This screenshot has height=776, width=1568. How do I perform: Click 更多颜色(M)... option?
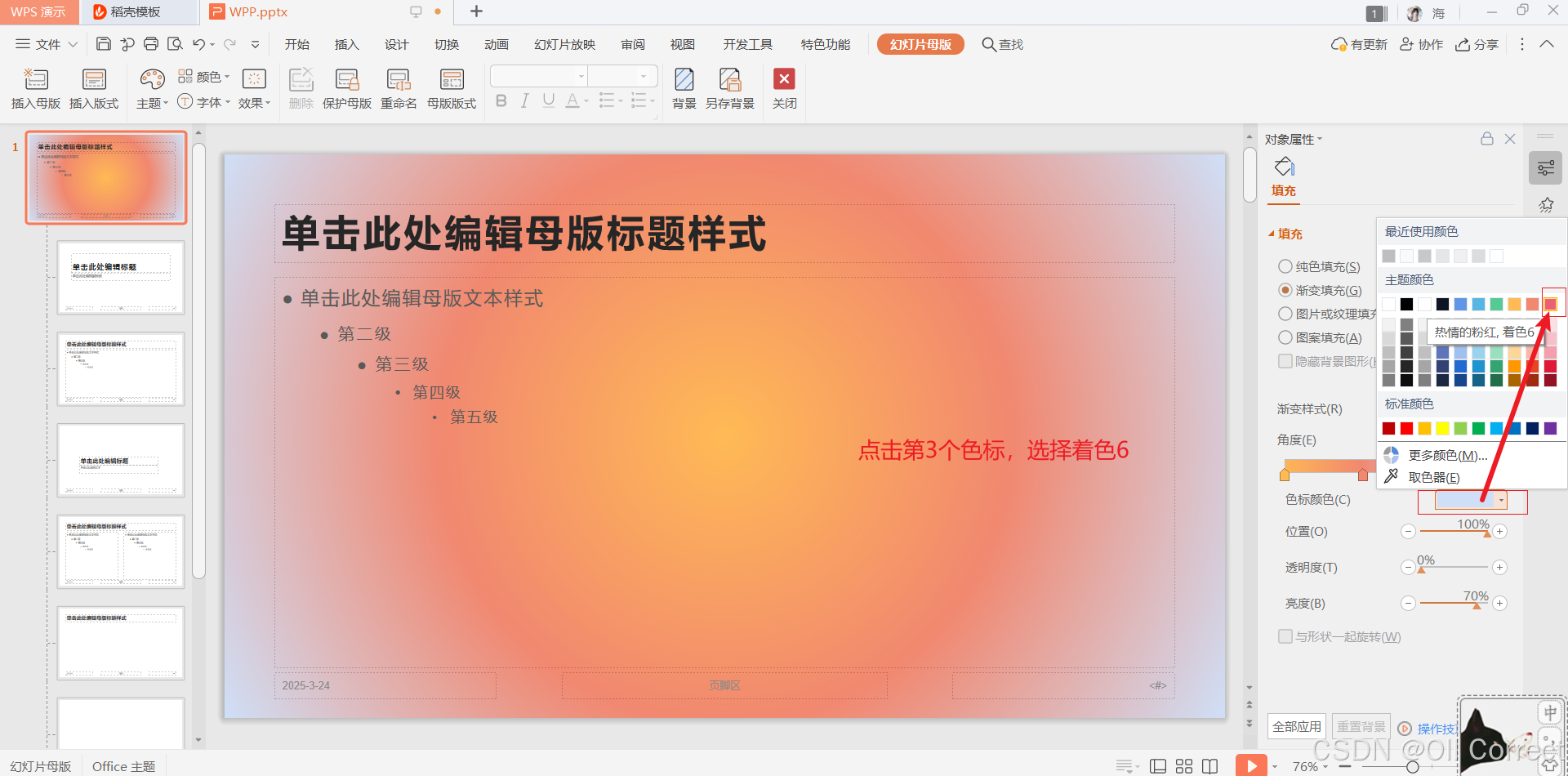click(x=1447, y=455)
